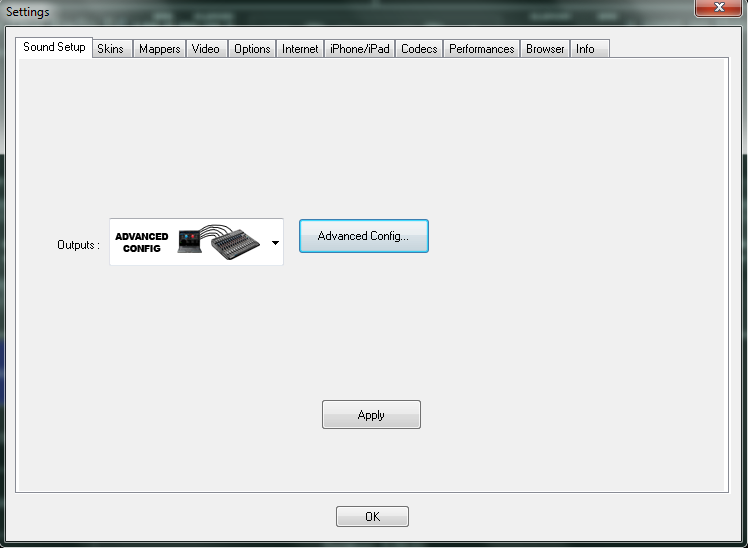Open the Advanced Config... button
This screenshot has height=548, width=748.
coord(364,236)
